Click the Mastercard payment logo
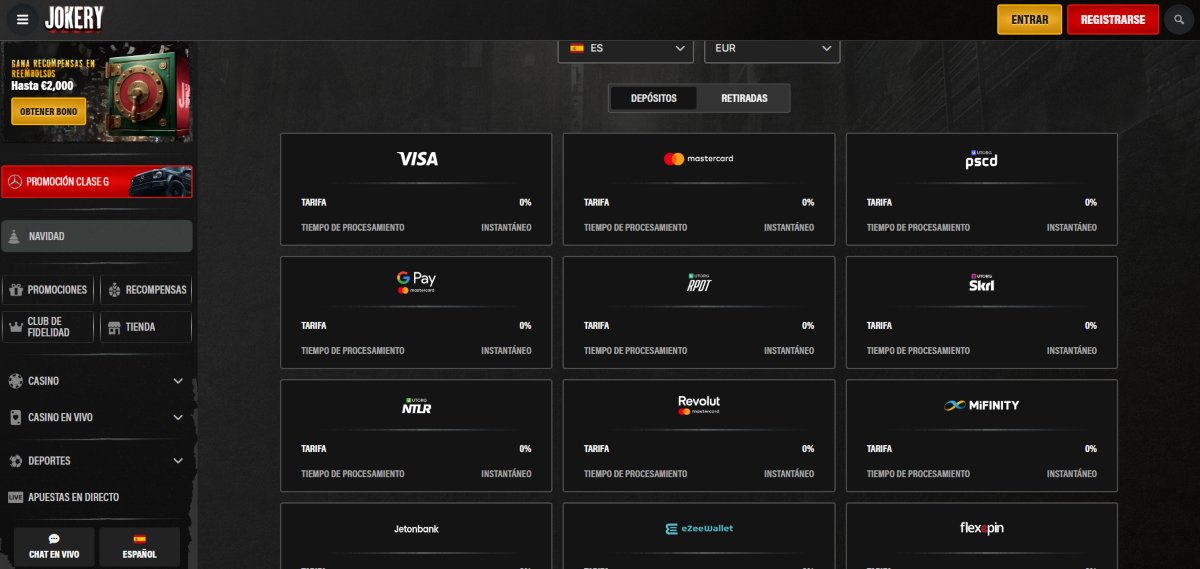This screenshot has height=569, width=1200. click(699, 158)
